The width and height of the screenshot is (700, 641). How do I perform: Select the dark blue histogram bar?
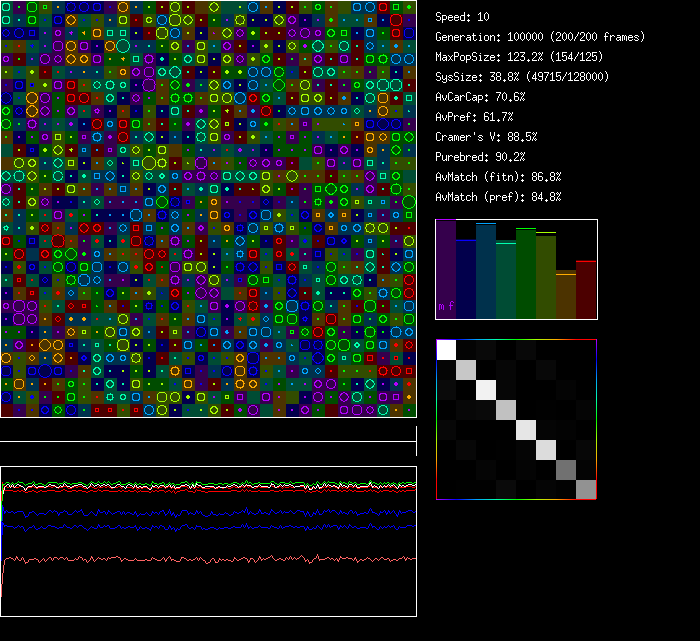[x=466, y=280]
